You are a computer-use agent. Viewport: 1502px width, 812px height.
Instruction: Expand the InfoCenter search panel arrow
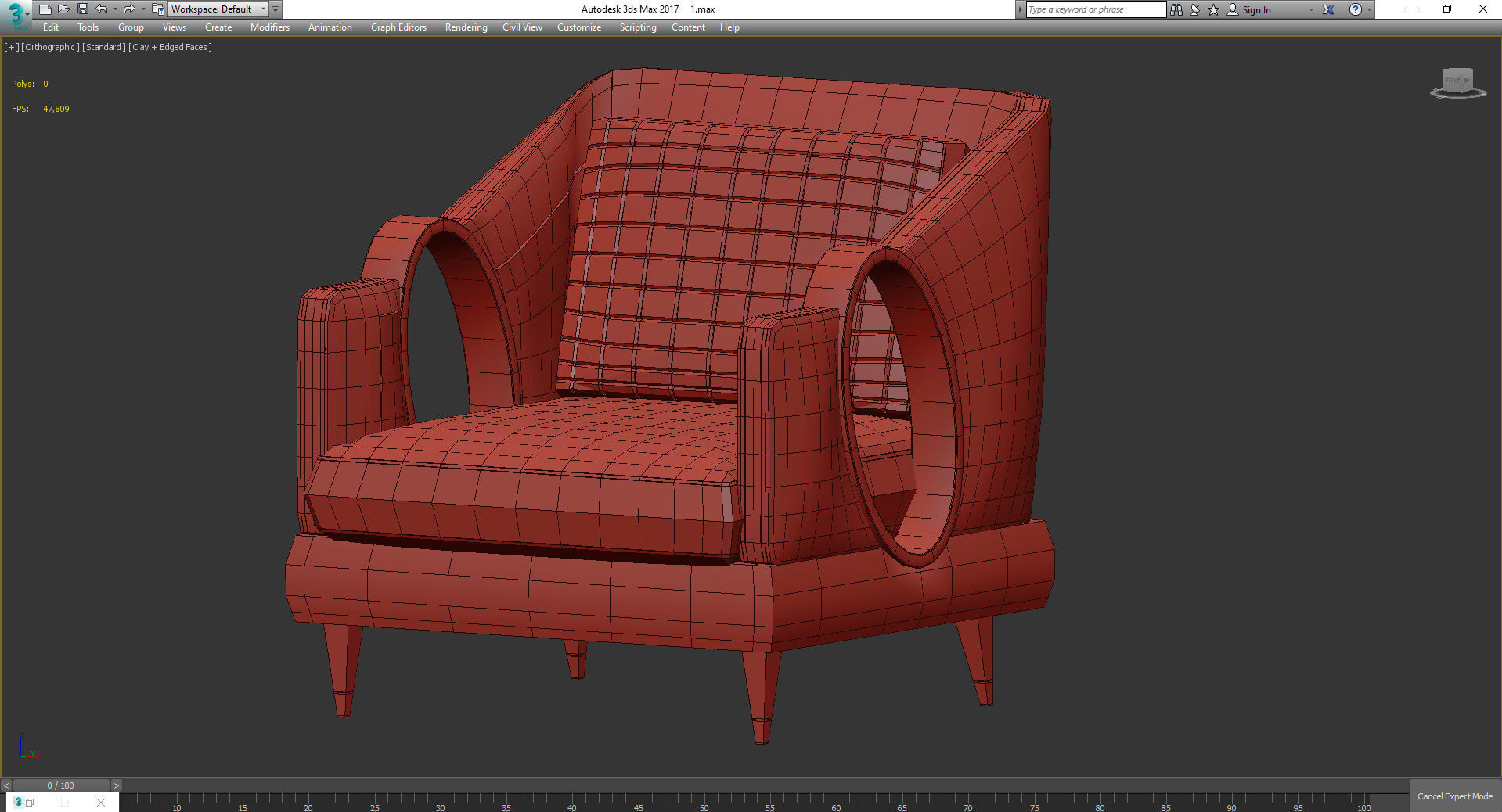point(1020,9)
